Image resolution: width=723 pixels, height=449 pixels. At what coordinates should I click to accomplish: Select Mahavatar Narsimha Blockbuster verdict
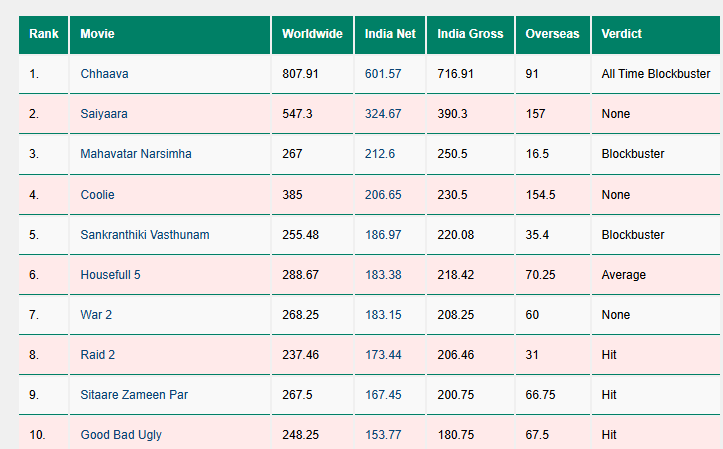[633, 154]
